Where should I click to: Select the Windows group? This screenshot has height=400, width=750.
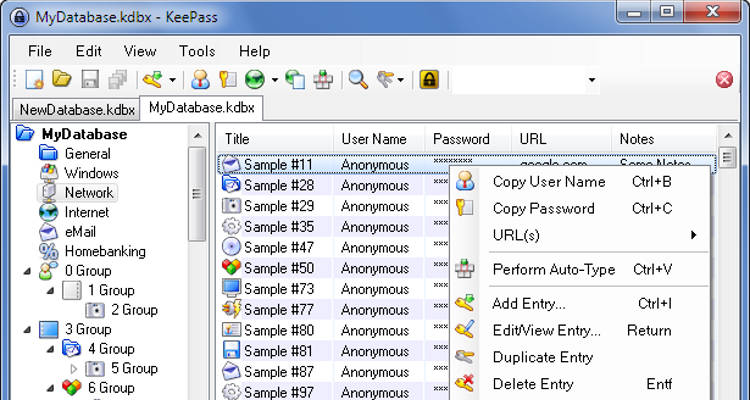point(91,173)
